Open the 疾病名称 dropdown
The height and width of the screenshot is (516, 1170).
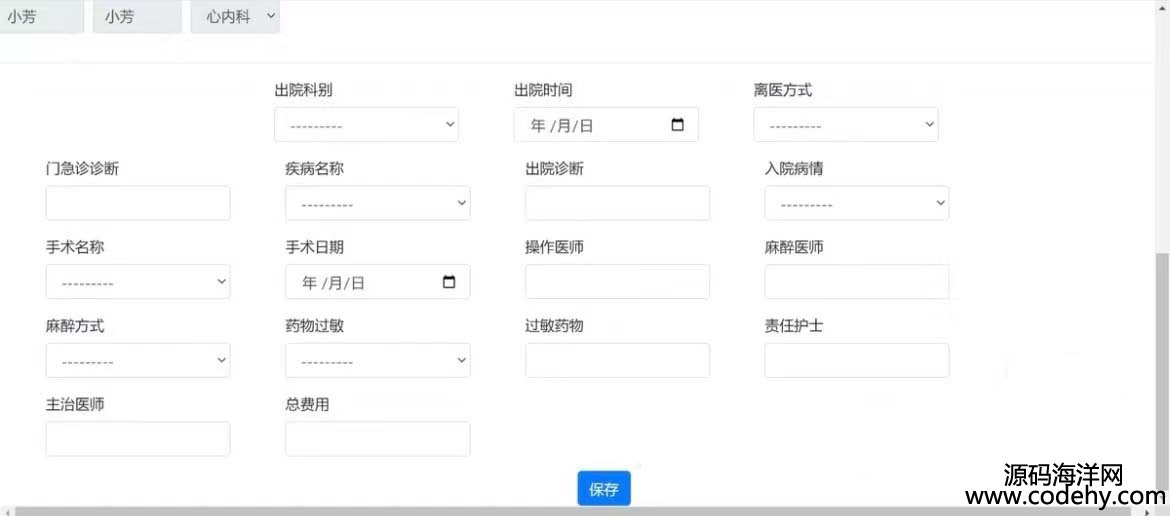(378, 203)
